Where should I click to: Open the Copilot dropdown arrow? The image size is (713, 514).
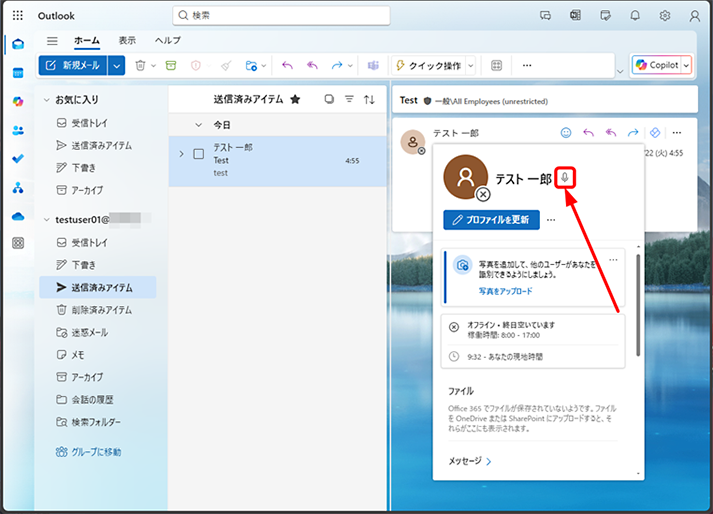pos(686,66)
